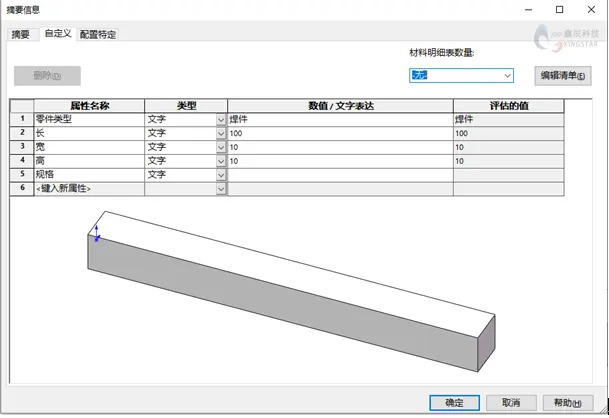Click the 删除 button
Viewport: 609px width, 418px height.
coord(47,75)
